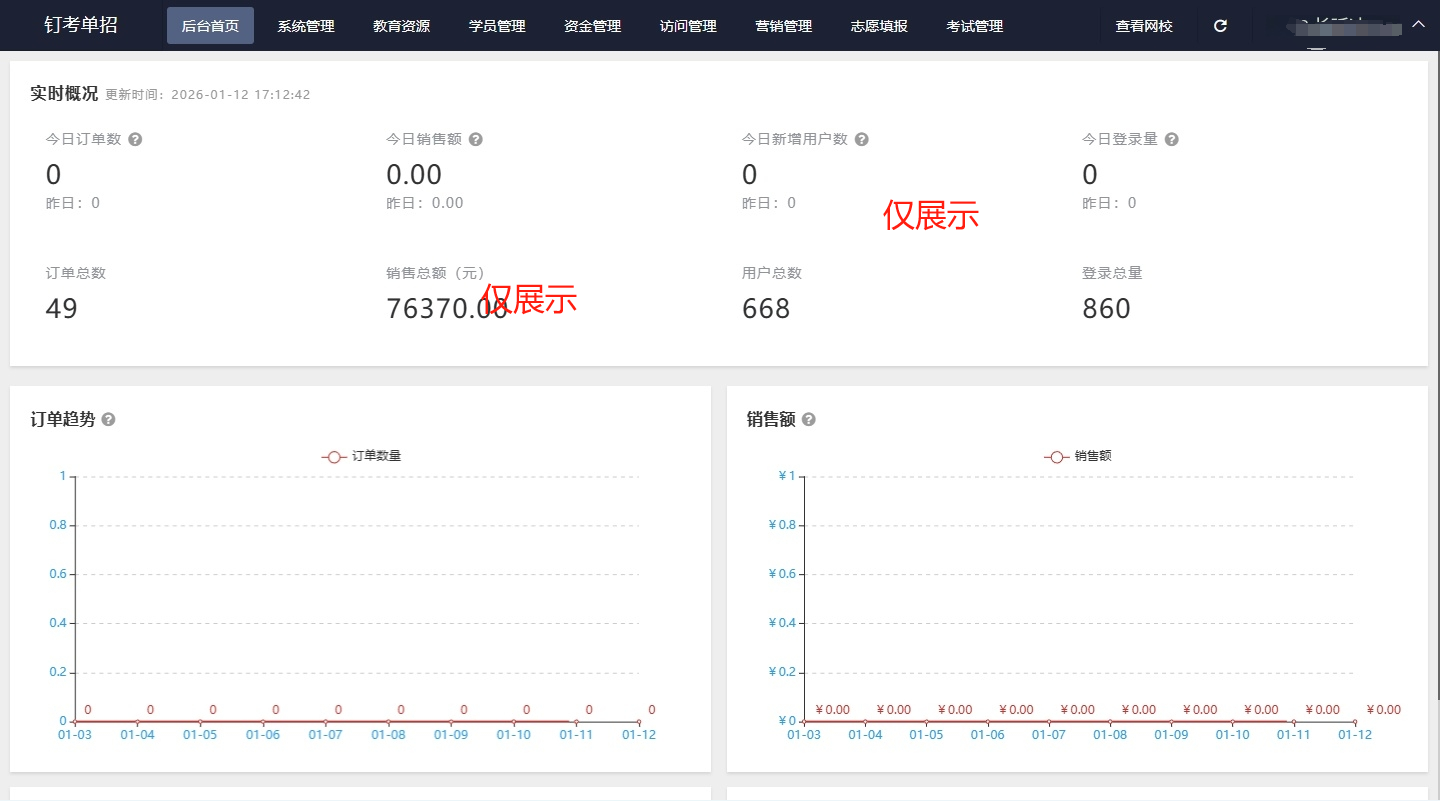1440x801 pixels.
Task: Click help icon beside 今日登录量
Action: point(1171,140)
